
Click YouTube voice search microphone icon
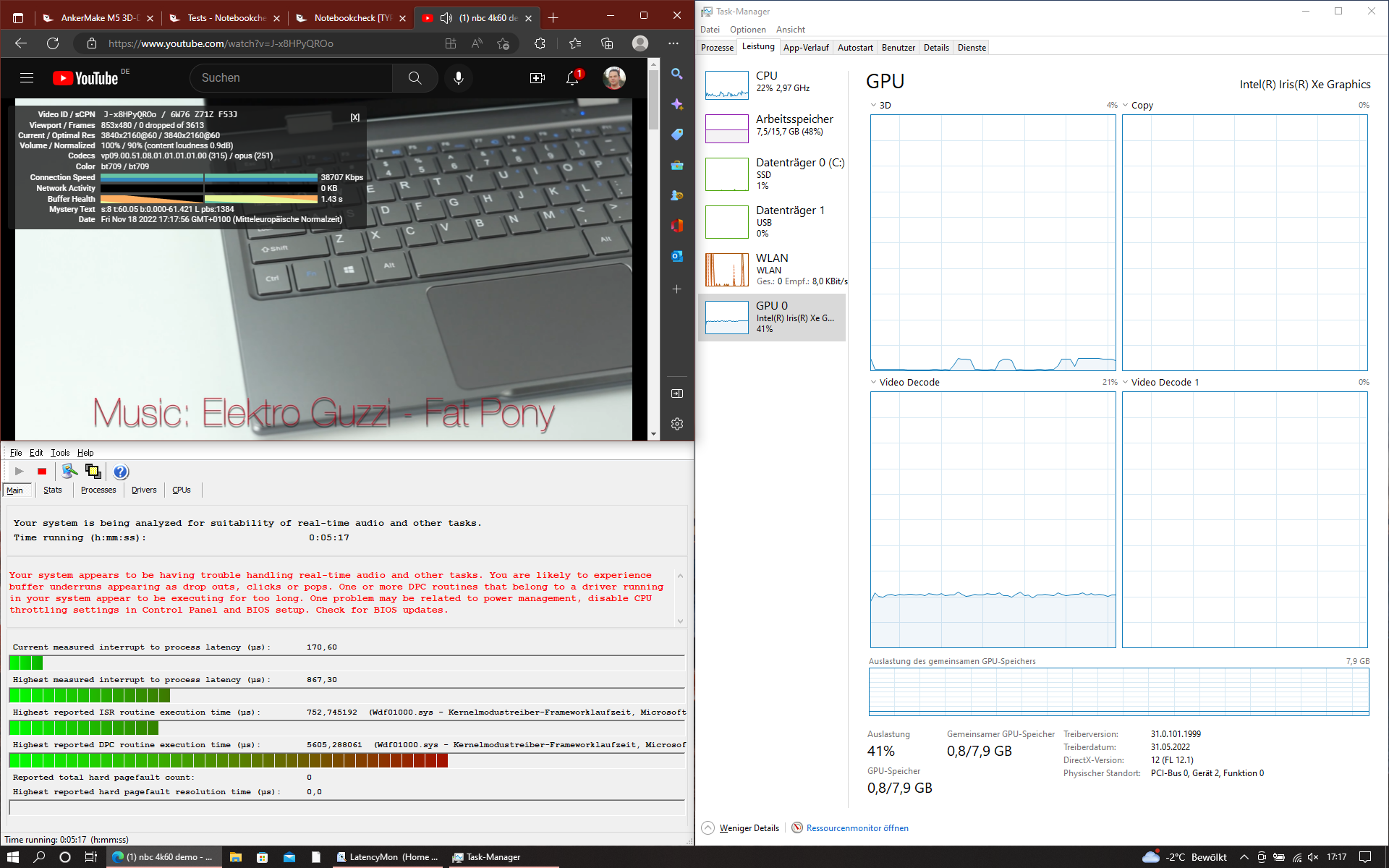tap(459, 78)
